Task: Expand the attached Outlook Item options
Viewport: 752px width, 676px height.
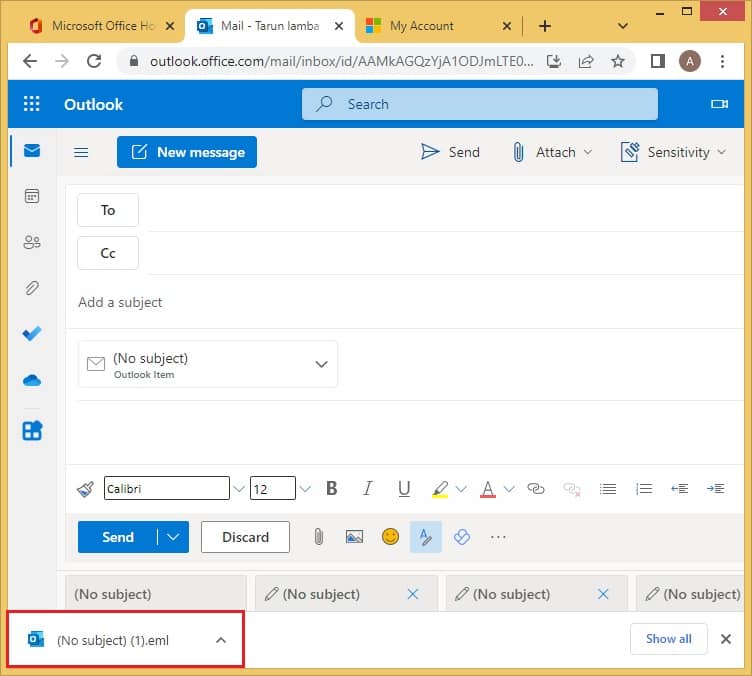Action: (321, 364)
